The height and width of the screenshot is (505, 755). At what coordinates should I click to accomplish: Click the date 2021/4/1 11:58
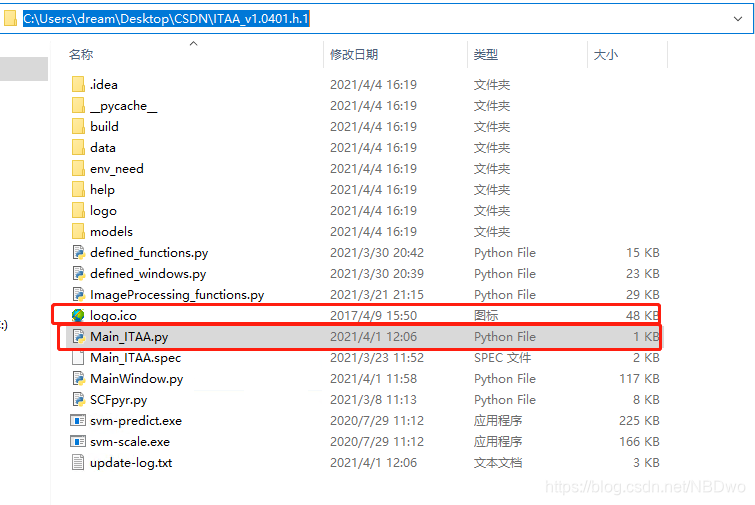tap(374, 379)
